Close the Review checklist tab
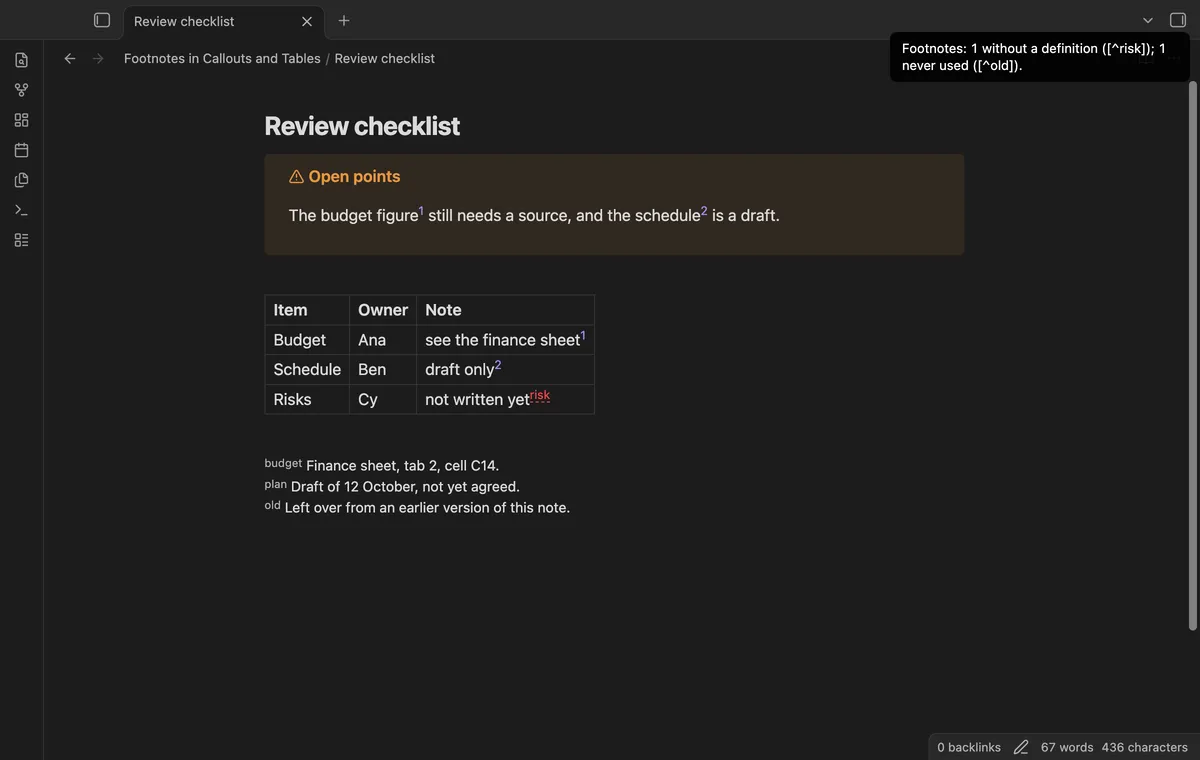The height and width of the screenshot is (760, 1200). [x=307, y=21]
